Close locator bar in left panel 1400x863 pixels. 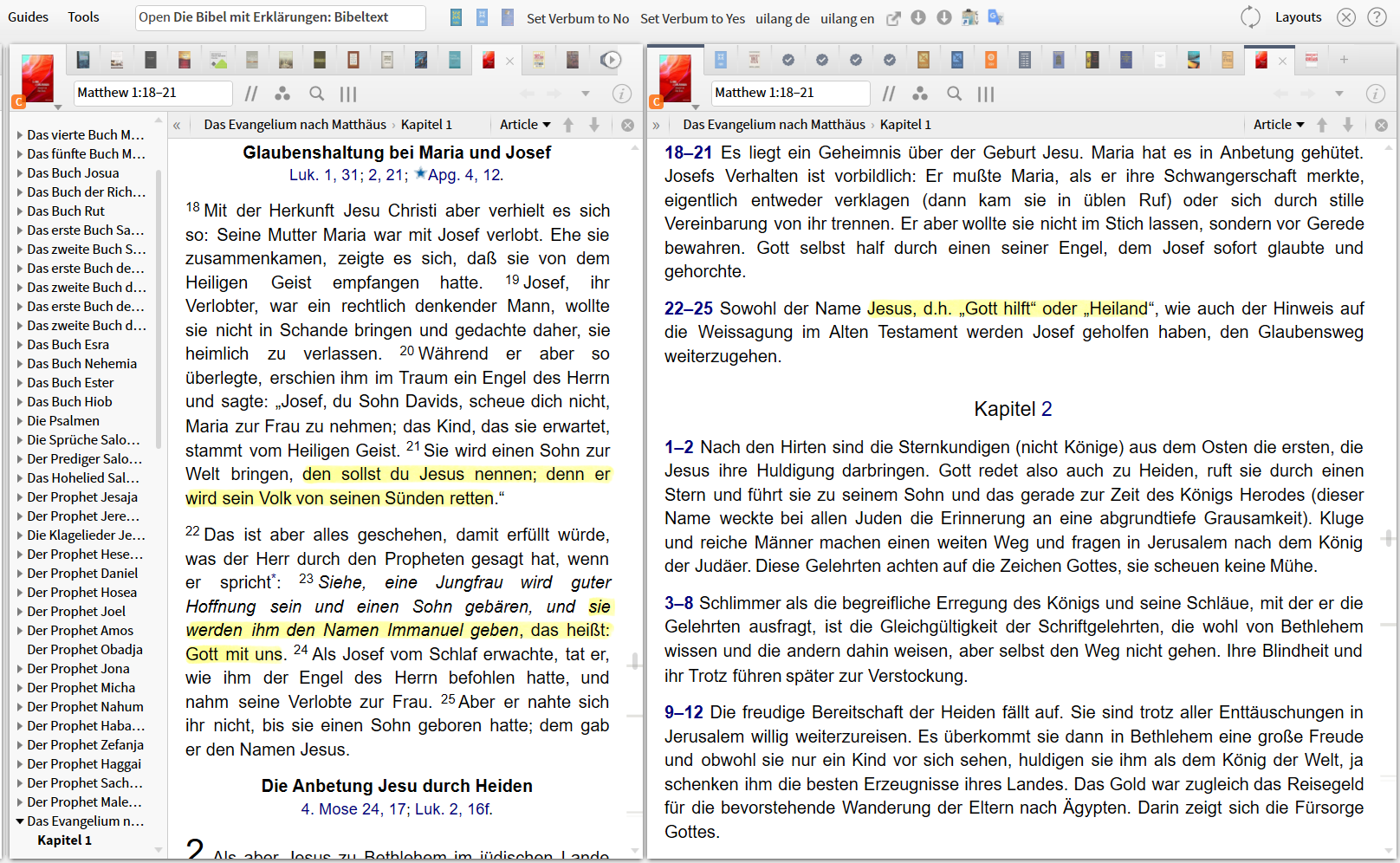(x=628, y=125)
